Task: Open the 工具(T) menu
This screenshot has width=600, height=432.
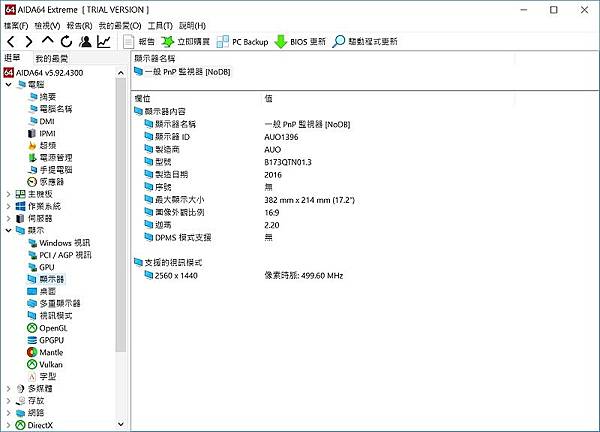Action: (160, 26)
